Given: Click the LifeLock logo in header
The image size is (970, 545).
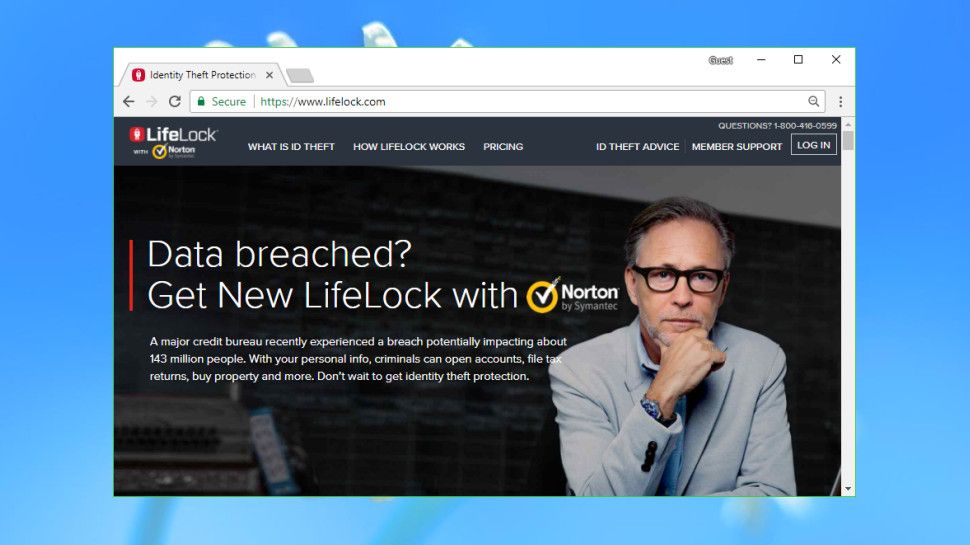Looking at the screenshot, I should click(x=173, y=142).
